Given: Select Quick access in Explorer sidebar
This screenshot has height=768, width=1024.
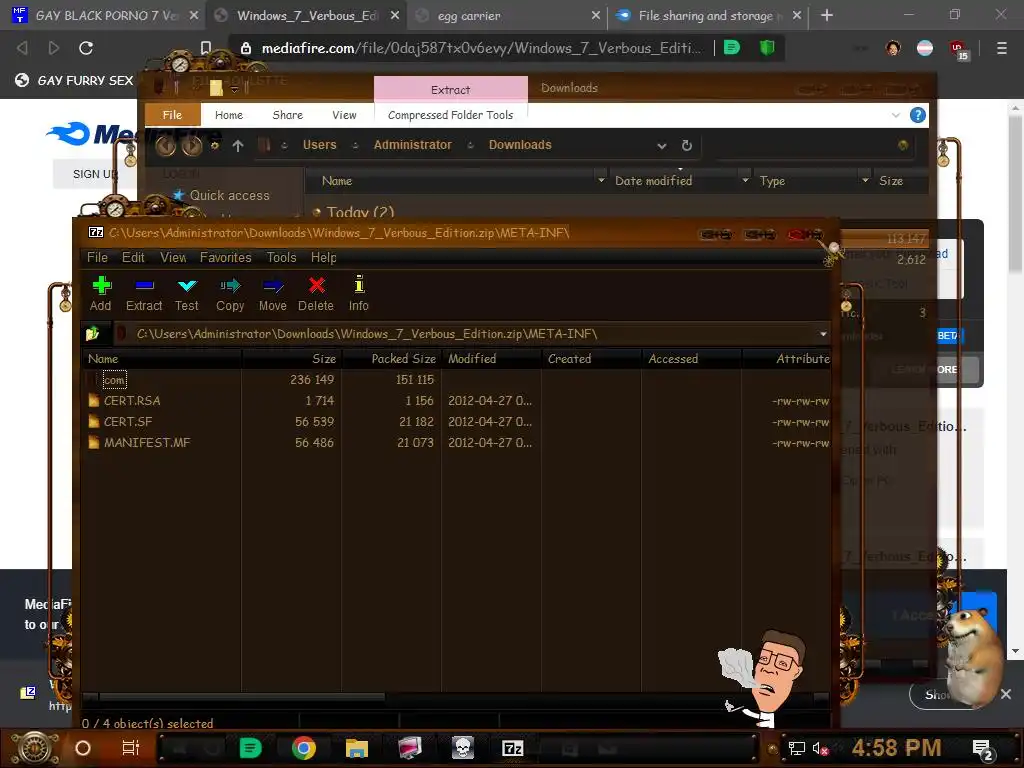Looking at the screenshot, I should point(222,195).
